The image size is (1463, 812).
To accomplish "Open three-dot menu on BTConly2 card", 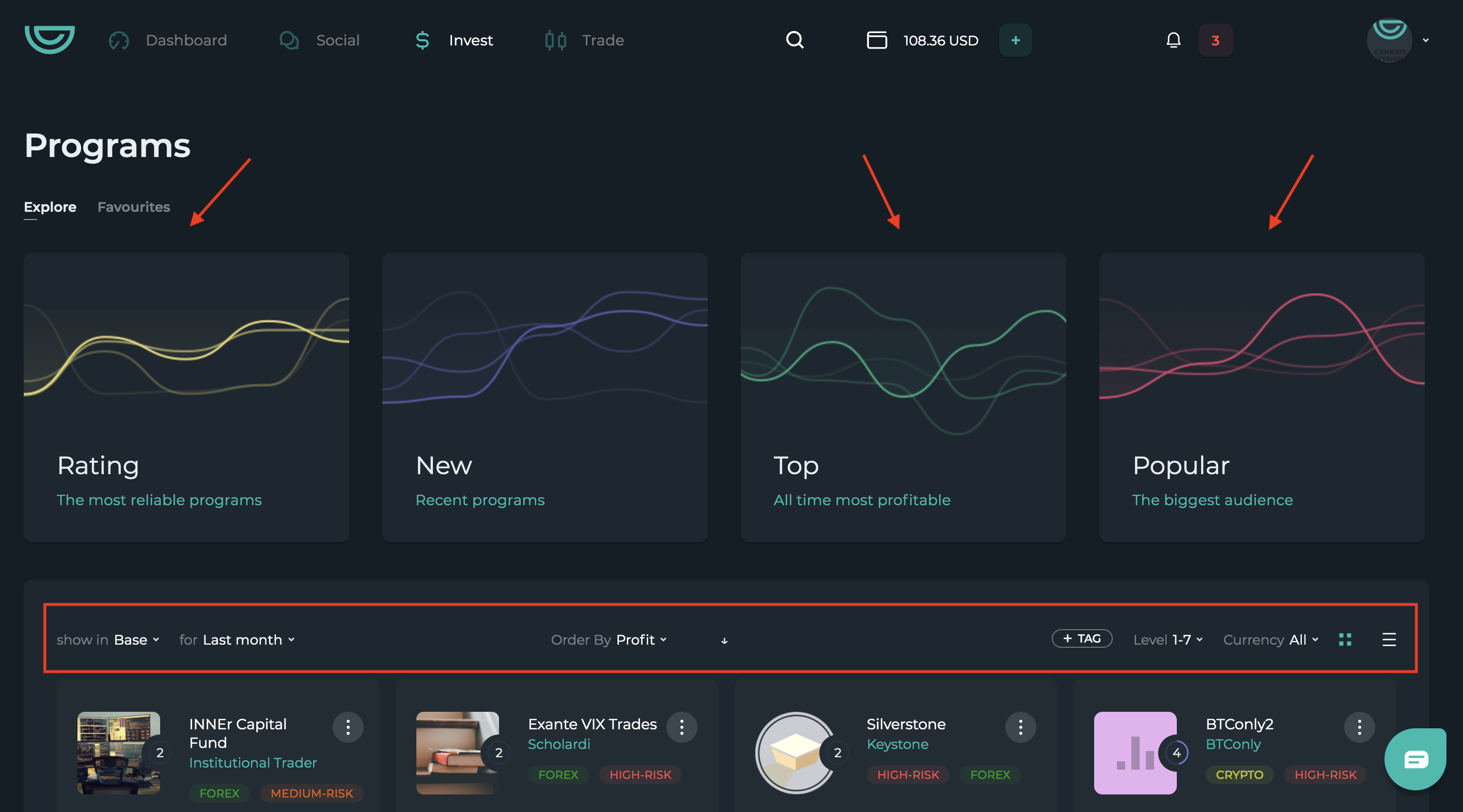I will [1359, 727].
